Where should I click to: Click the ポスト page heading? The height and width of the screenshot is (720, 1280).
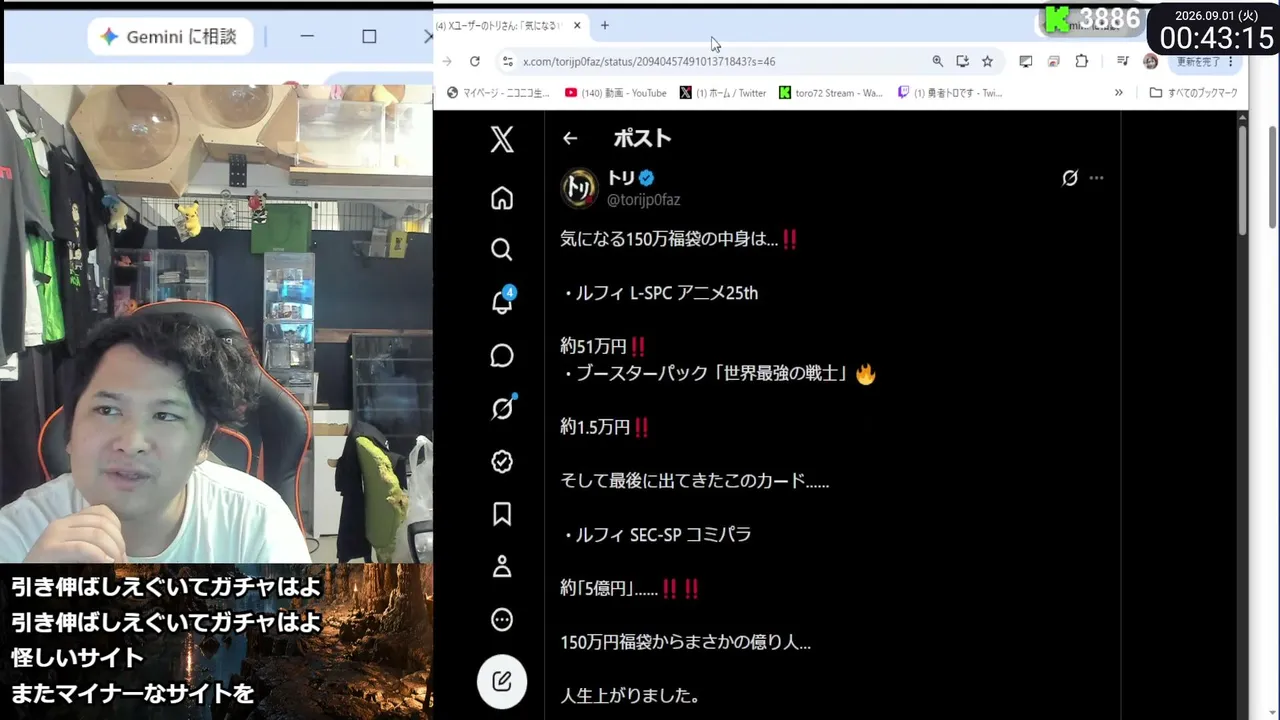click(x=642, y=139)
